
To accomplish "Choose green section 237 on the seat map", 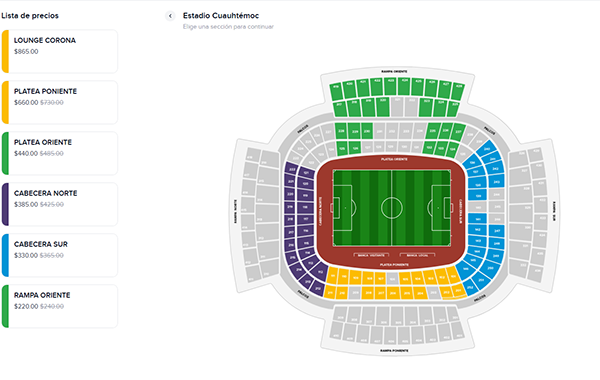I will [x=458, y=132].
